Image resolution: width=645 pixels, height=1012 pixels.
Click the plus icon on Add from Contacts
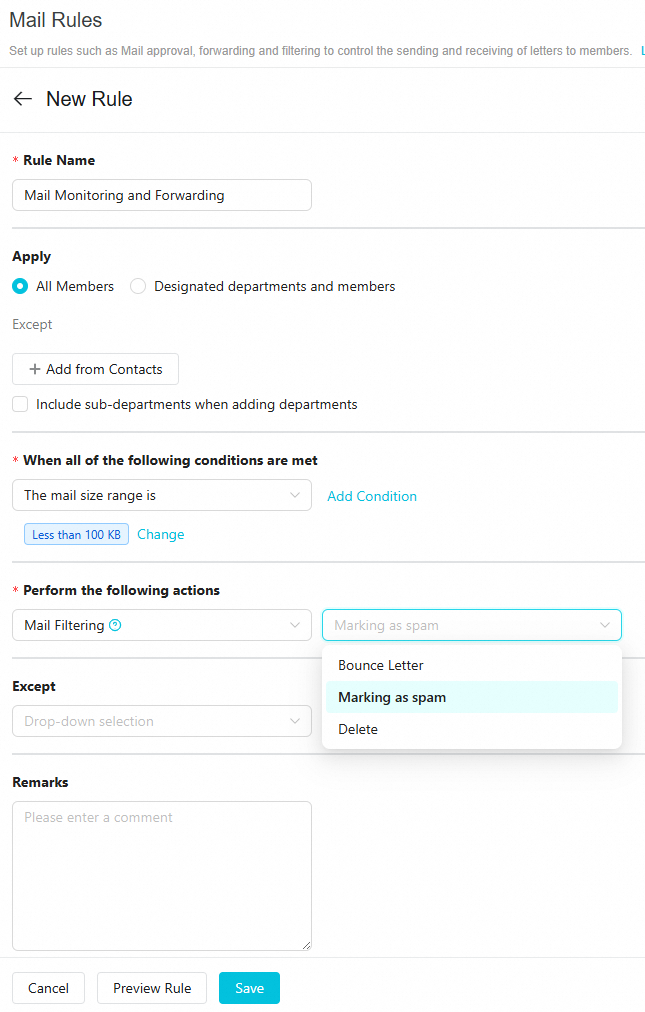35,369
